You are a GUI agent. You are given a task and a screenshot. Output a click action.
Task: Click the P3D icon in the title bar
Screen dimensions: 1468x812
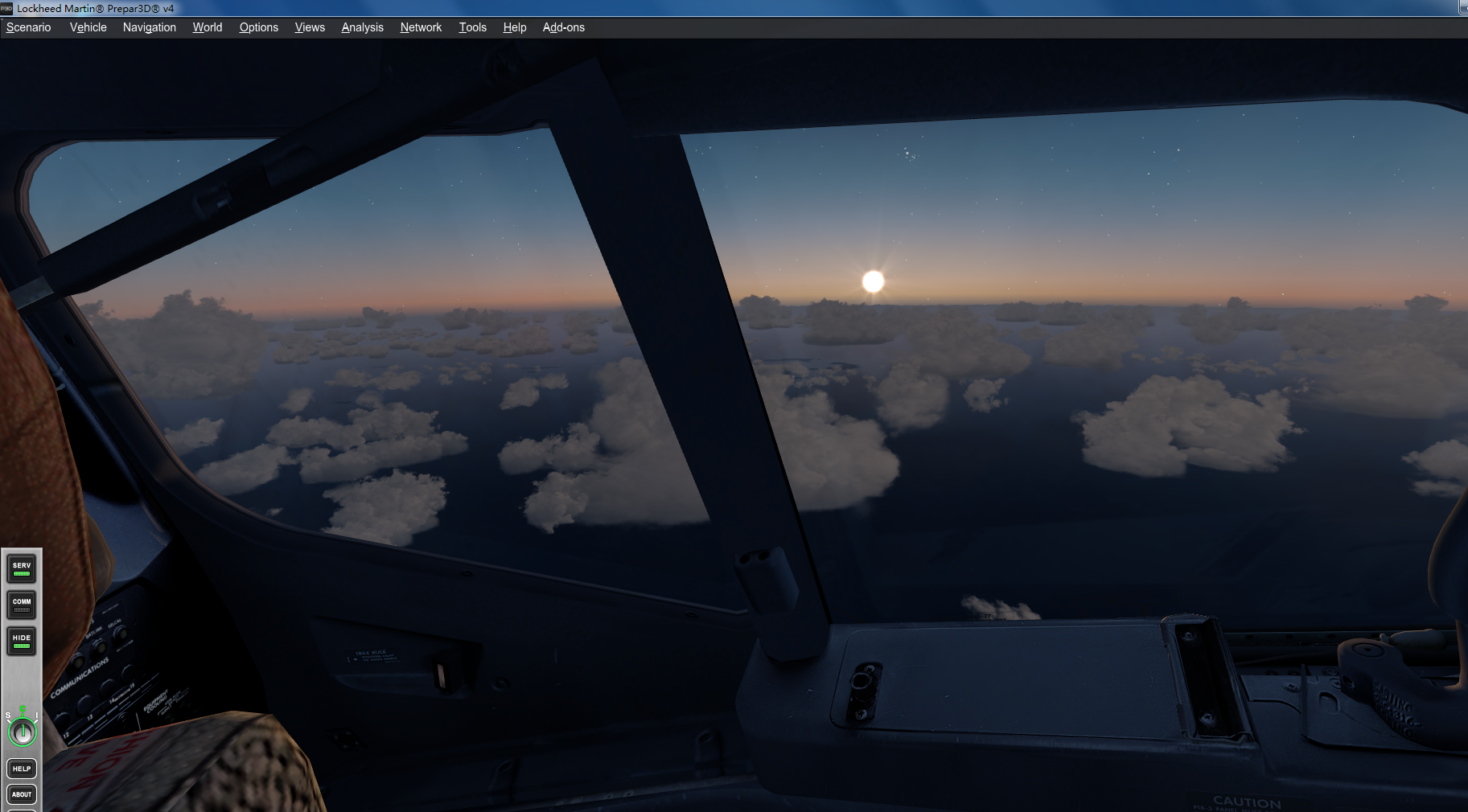tap(6, 8)
